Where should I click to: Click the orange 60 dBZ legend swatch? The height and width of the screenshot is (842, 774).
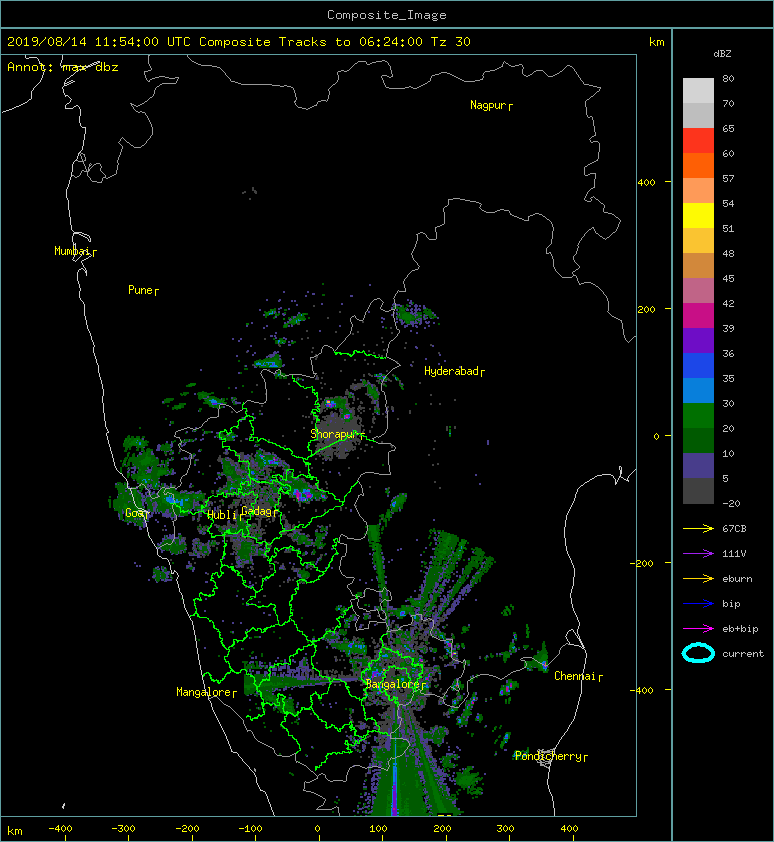(x=698, y=165)
